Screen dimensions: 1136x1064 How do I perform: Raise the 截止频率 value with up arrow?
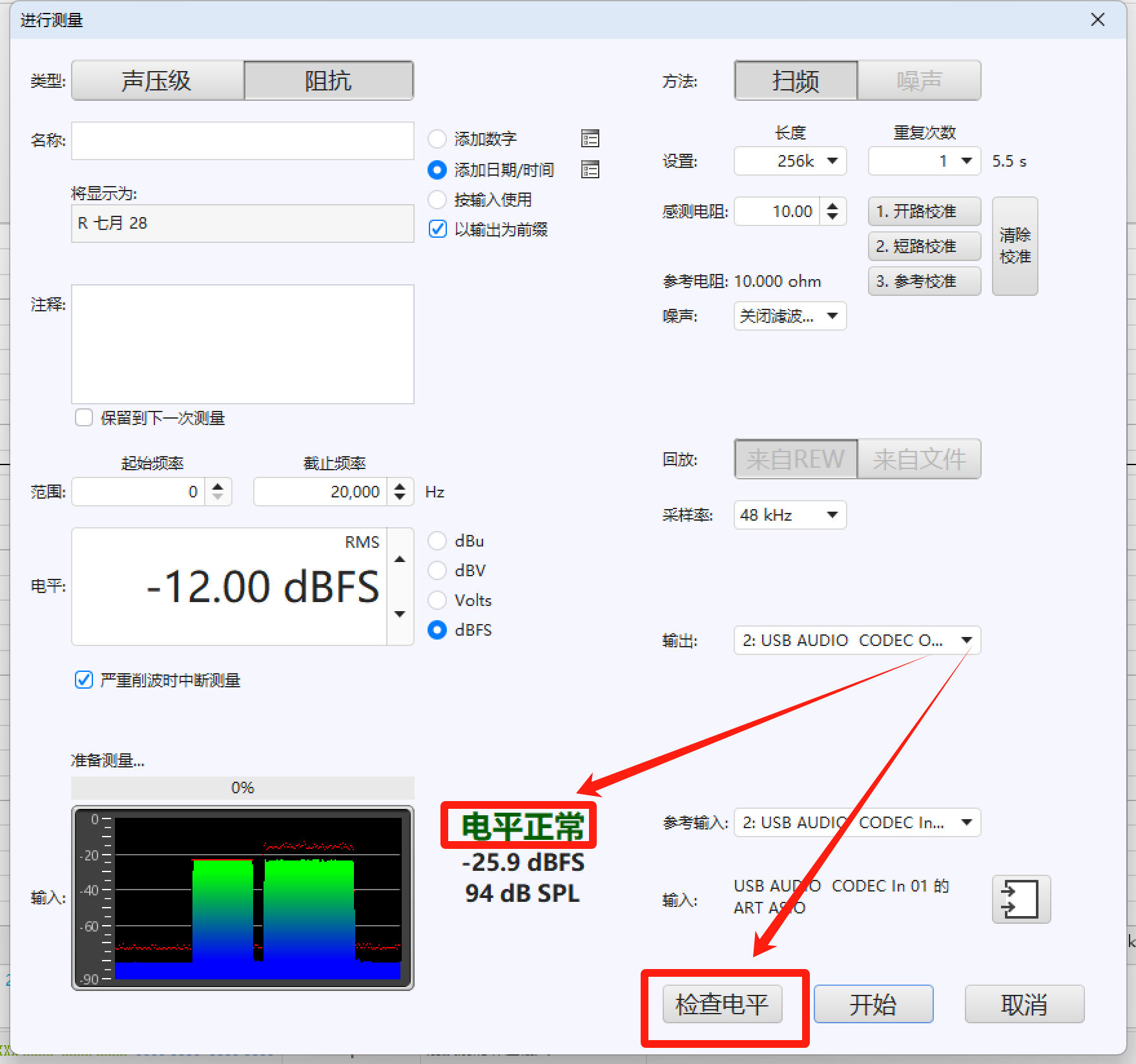click(x=400, y=486)
